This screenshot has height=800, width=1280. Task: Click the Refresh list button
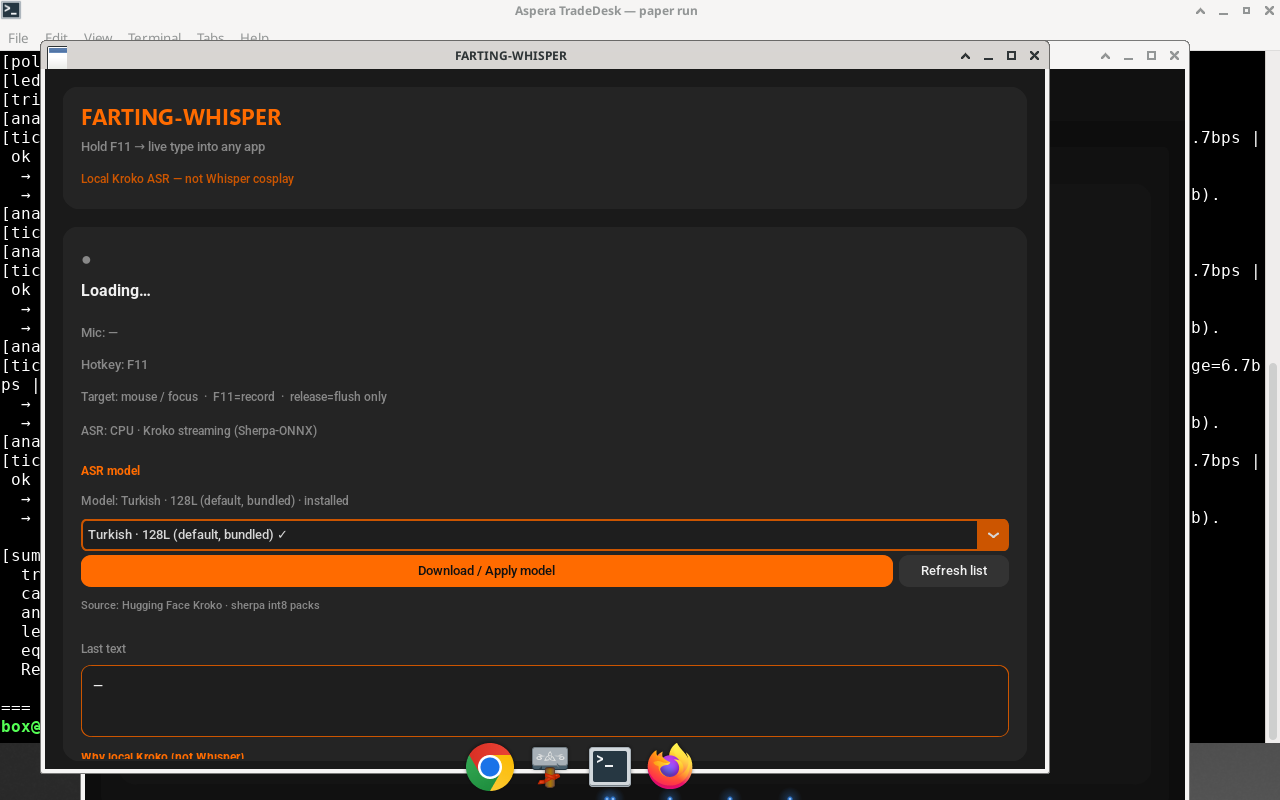click(954, 571)
